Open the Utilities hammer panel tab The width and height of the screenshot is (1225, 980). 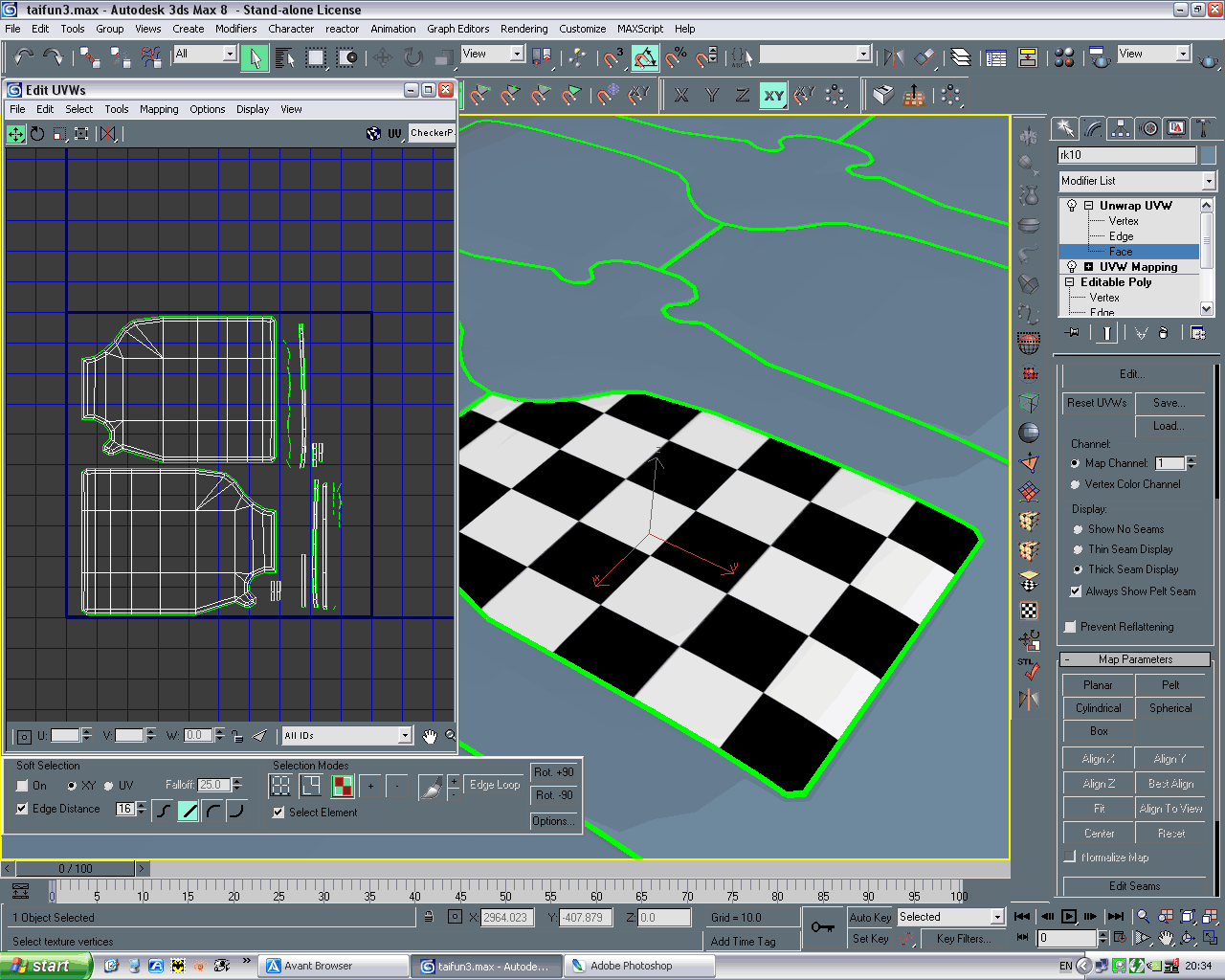tap(1203, 128)
